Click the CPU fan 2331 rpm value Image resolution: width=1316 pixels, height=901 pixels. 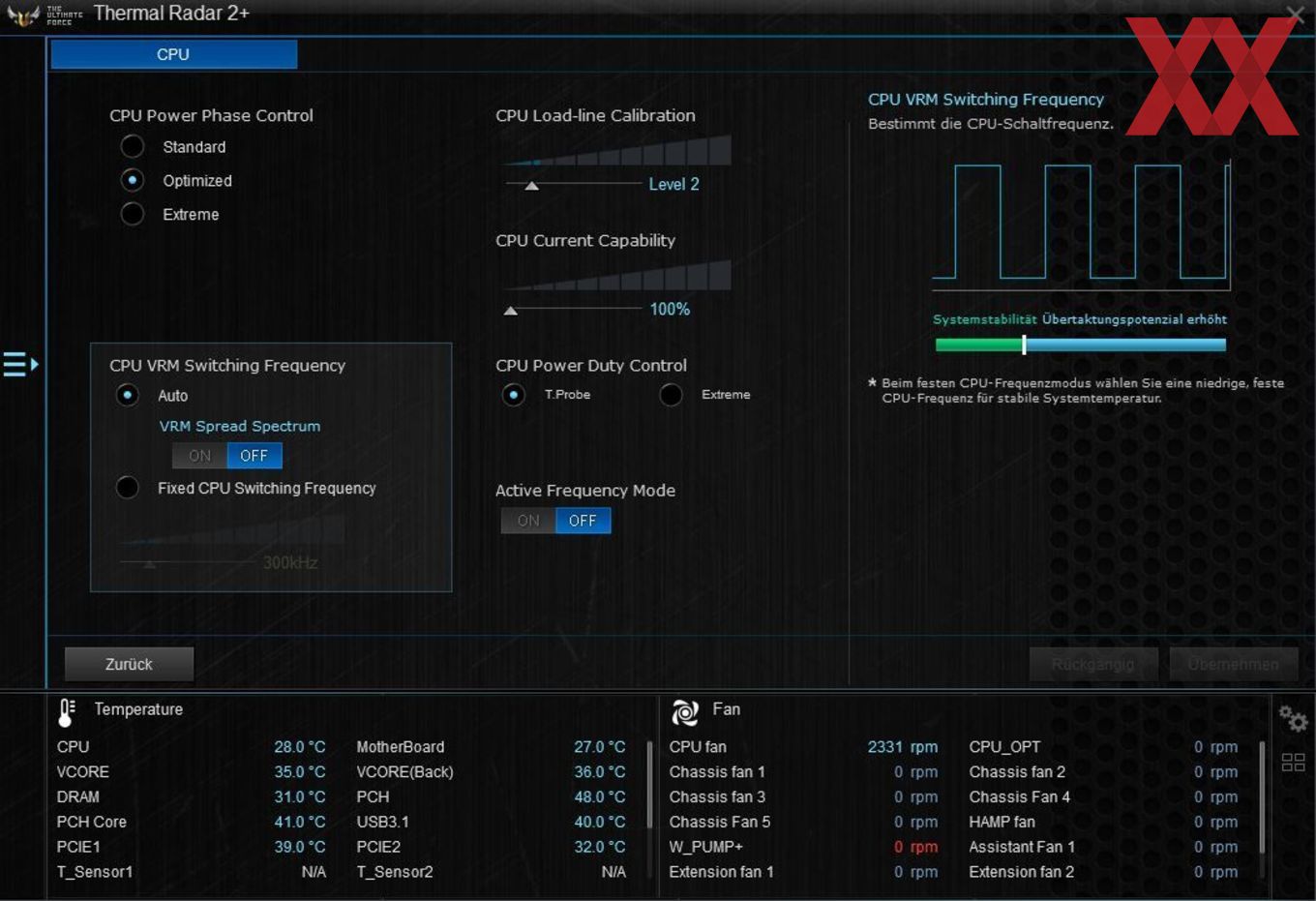click(x=903, y=747)
